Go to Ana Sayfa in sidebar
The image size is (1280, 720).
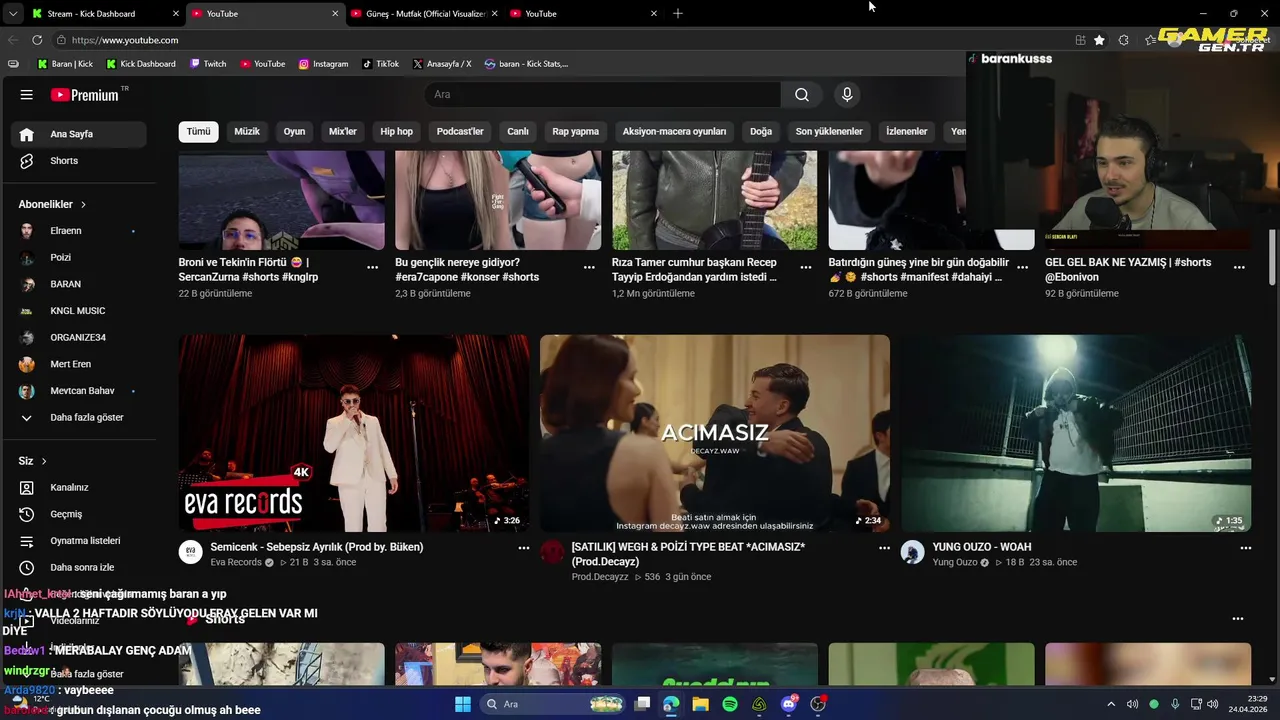pyautogui.click(x=79, y=134)
